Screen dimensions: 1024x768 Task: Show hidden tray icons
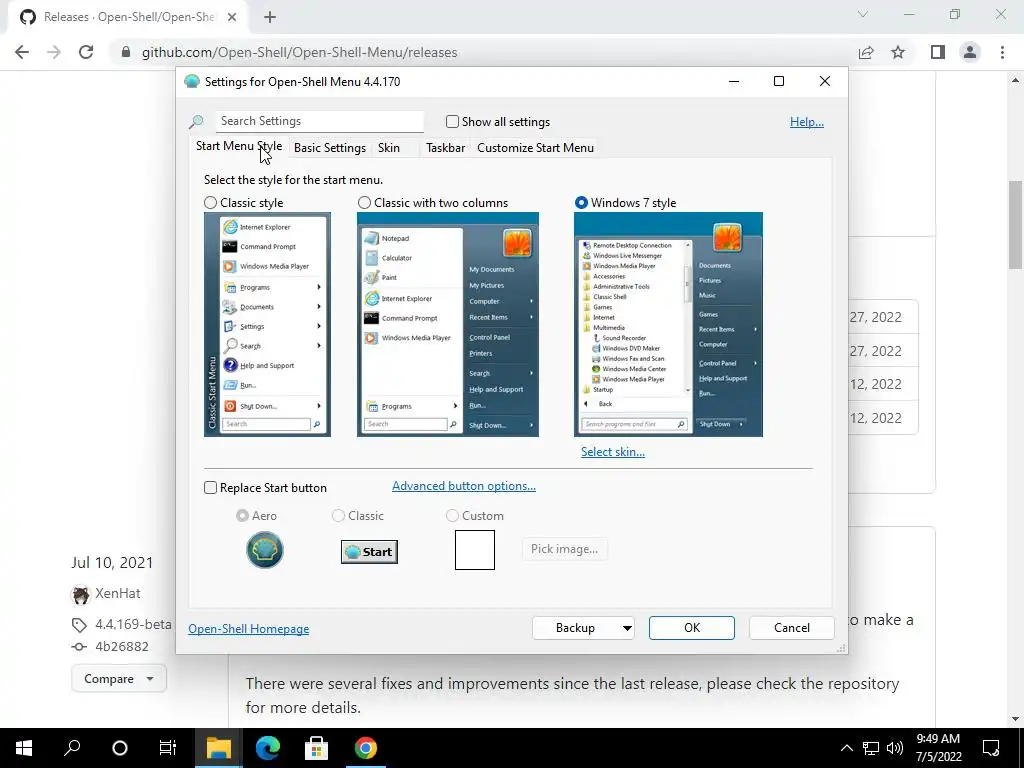tap(846, 748)
